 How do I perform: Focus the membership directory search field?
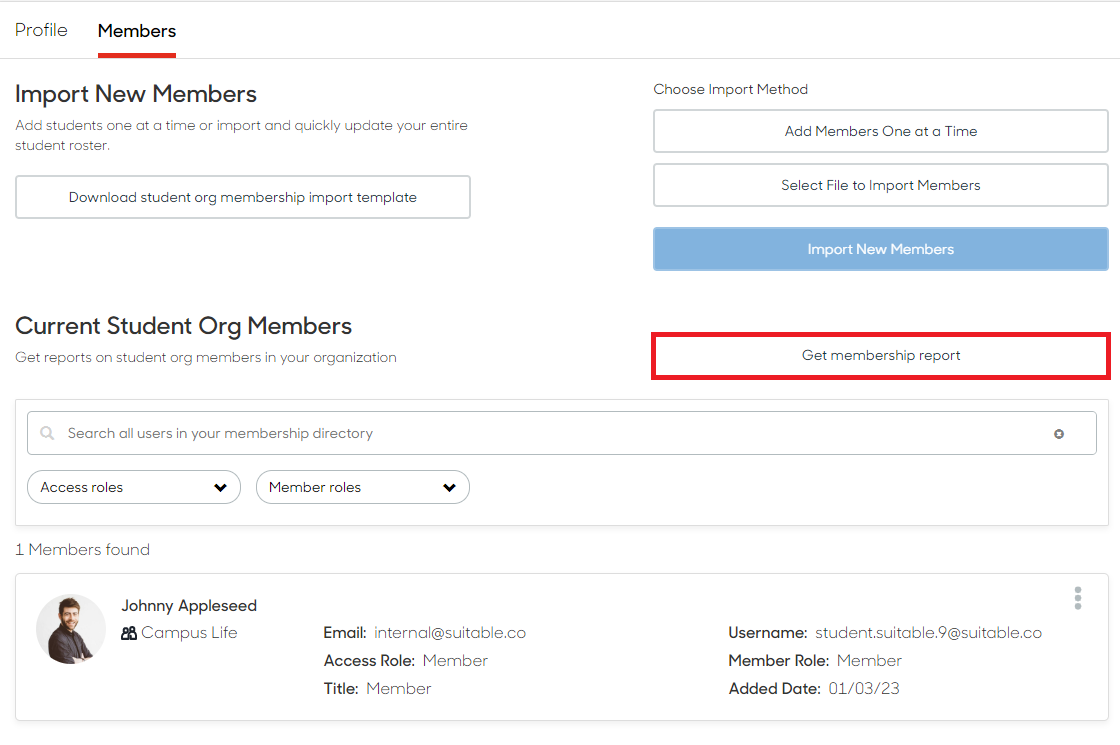pos(561,433)
